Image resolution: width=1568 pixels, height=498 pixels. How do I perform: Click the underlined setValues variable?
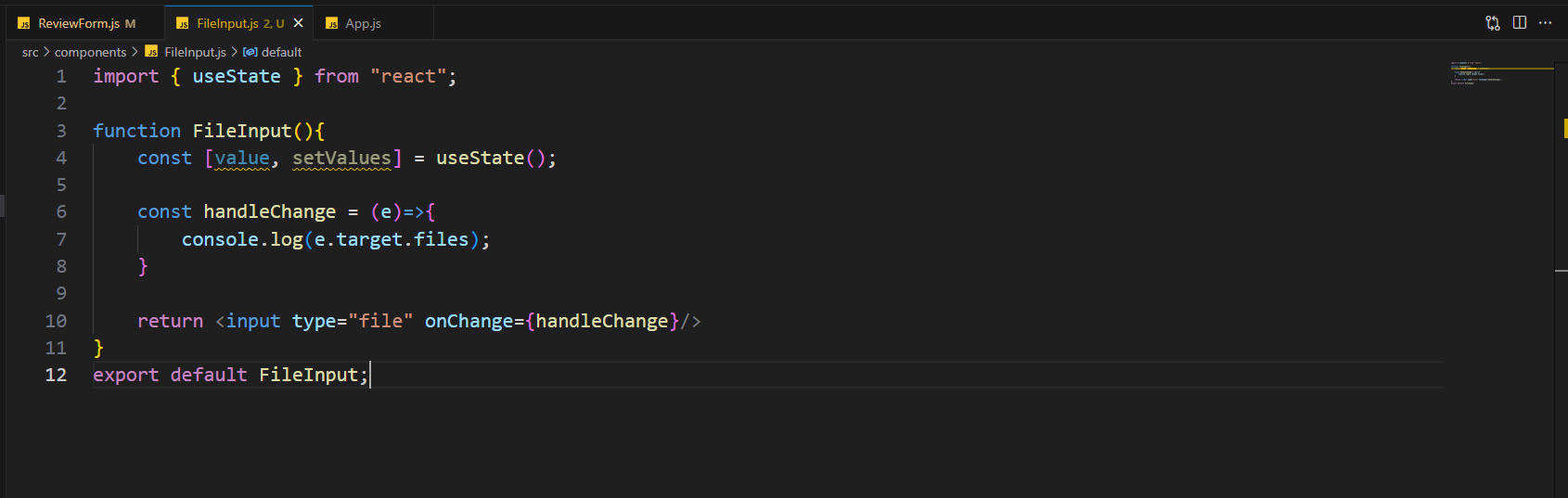[x=341, y=158]
